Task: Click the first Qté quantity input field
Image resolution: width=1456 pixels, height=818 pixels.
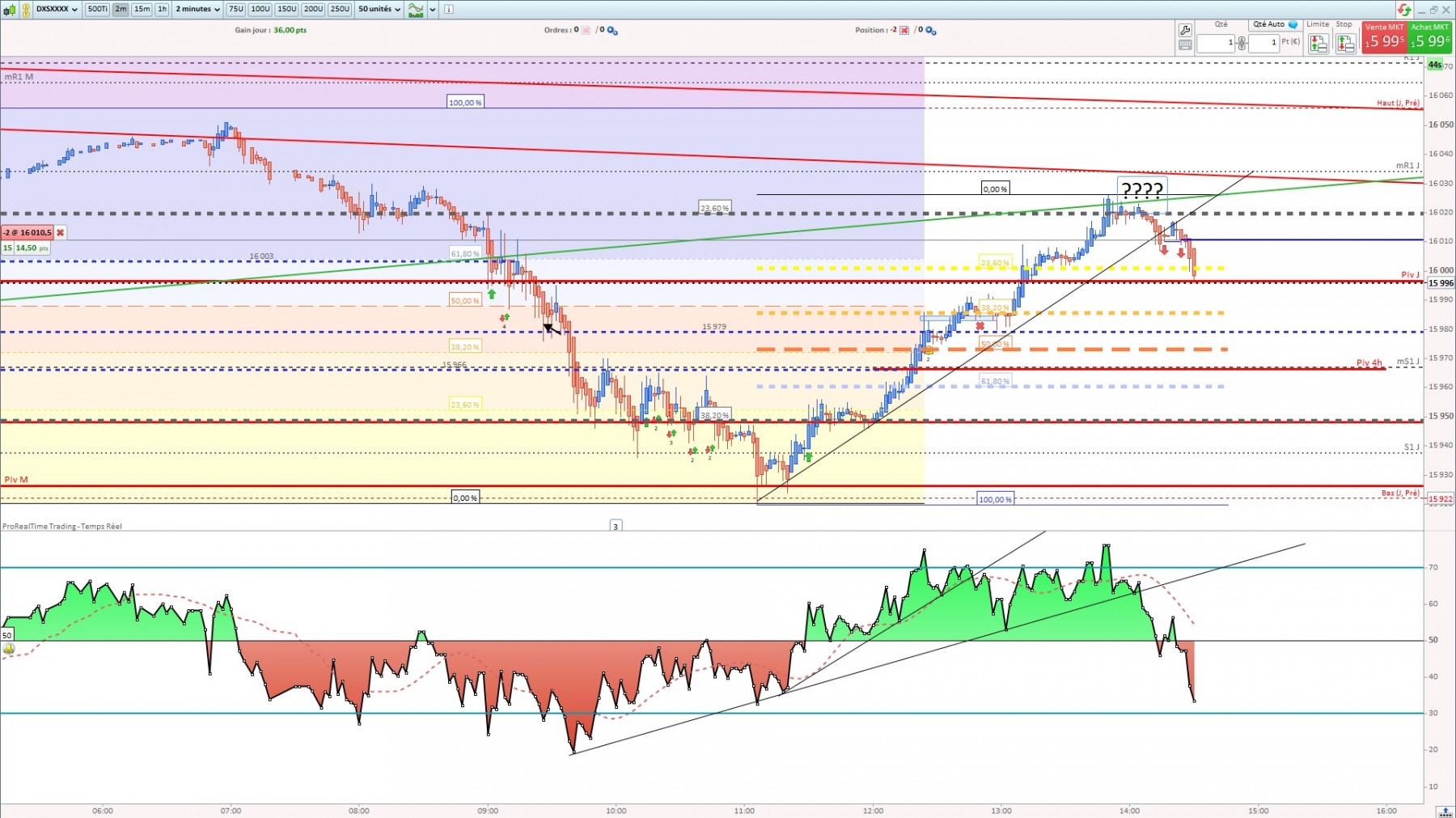Action: click(x=1215, y=43)
